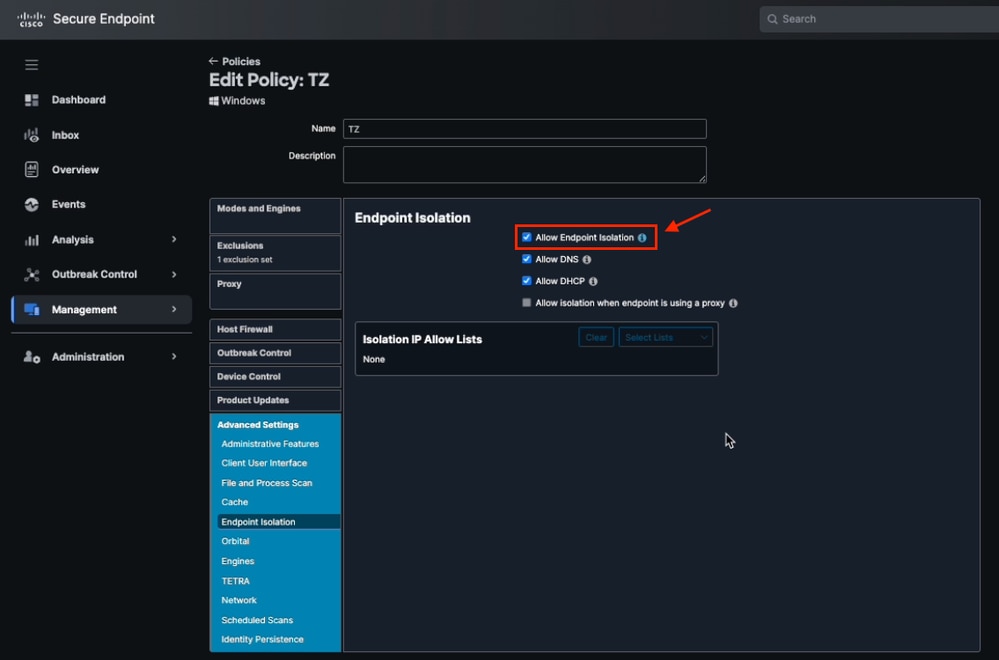The image size is (999, 660).
Task: Click info icon next to Allow DHCP
Action: click(593, 281)
